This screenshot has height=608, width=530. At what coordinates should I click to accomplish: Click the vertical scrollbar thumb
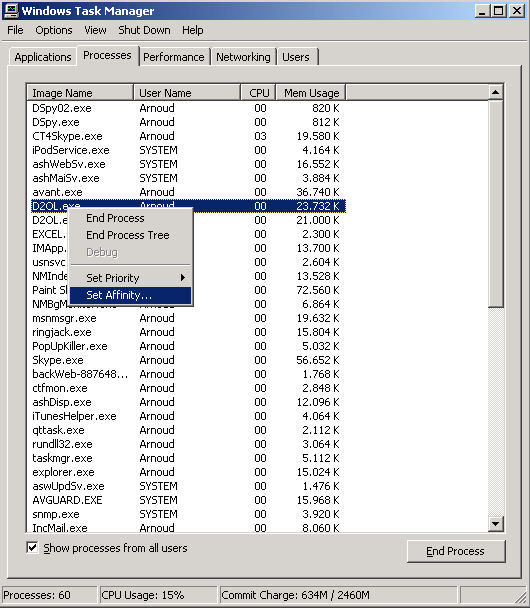495,204
